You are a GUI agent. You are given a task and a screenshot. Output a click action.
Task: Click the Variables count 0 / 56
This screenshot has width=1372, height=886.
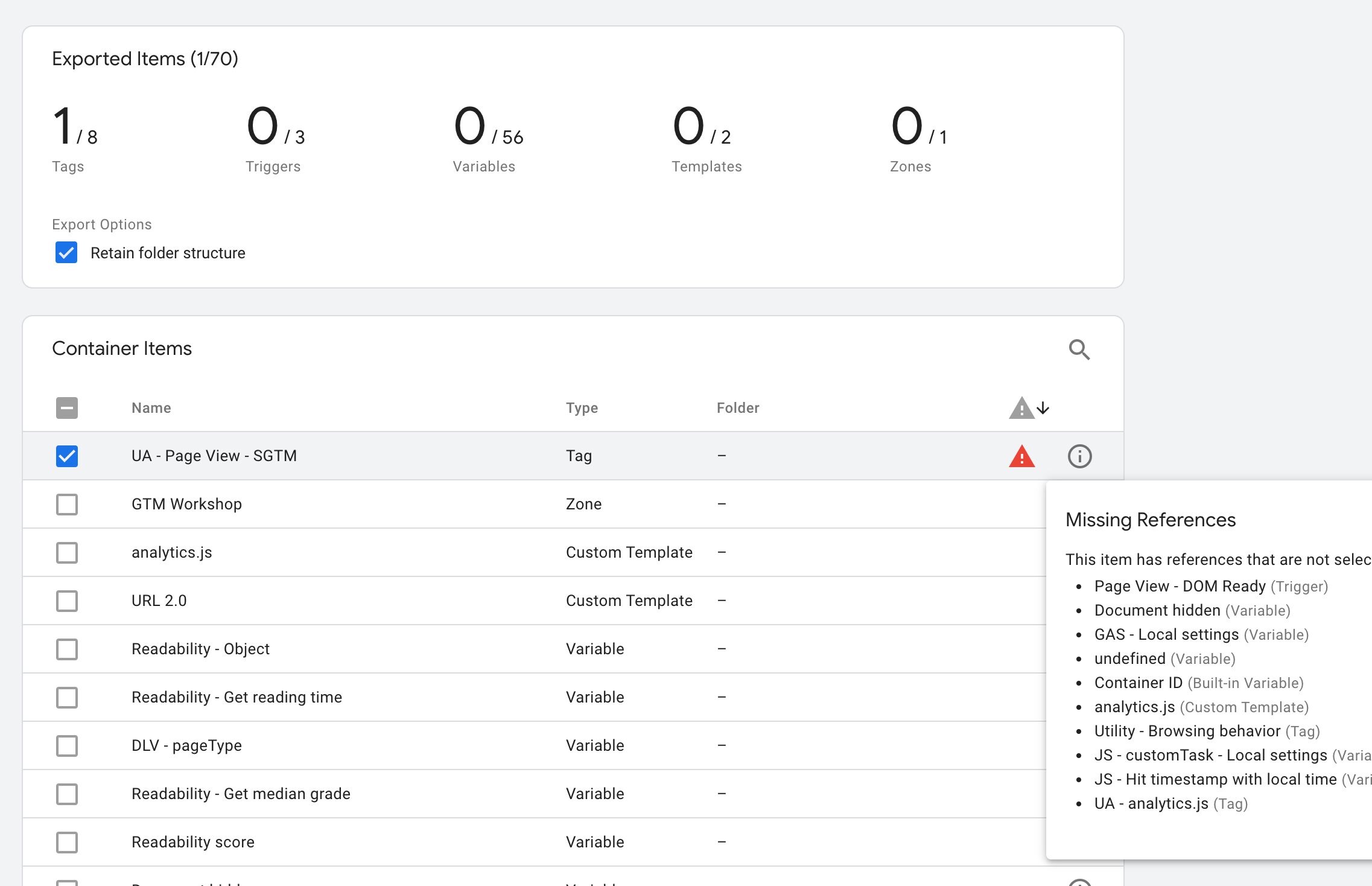coord(488,126)
